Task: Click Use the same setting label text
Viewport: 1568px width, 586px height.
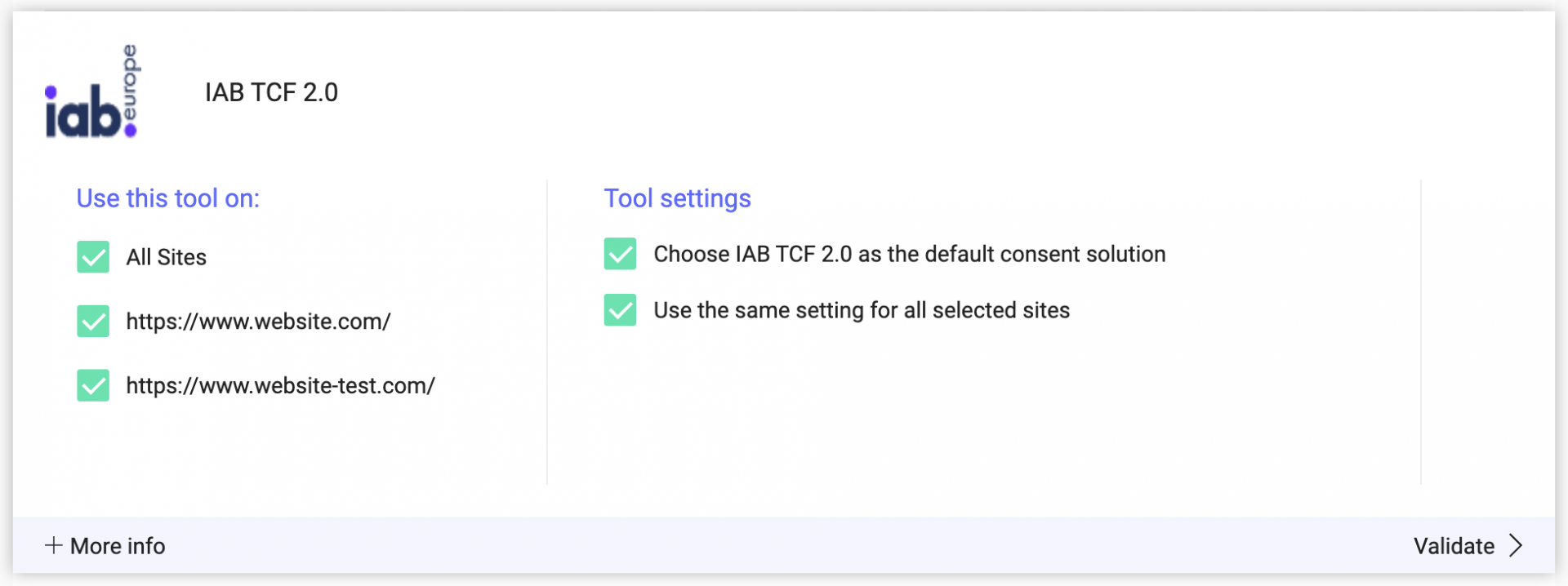Action: coord(862,310)
